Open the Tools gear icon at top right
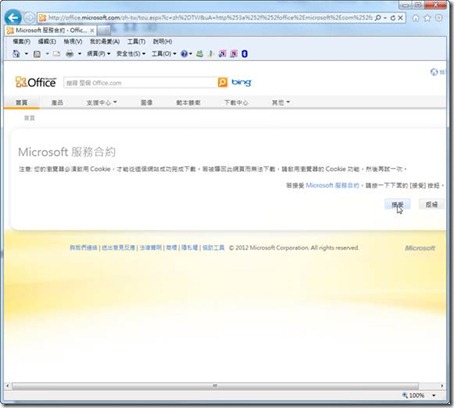The width and height of the screenshot is (454, 408). pyautogui.click(x=439, y=18)
